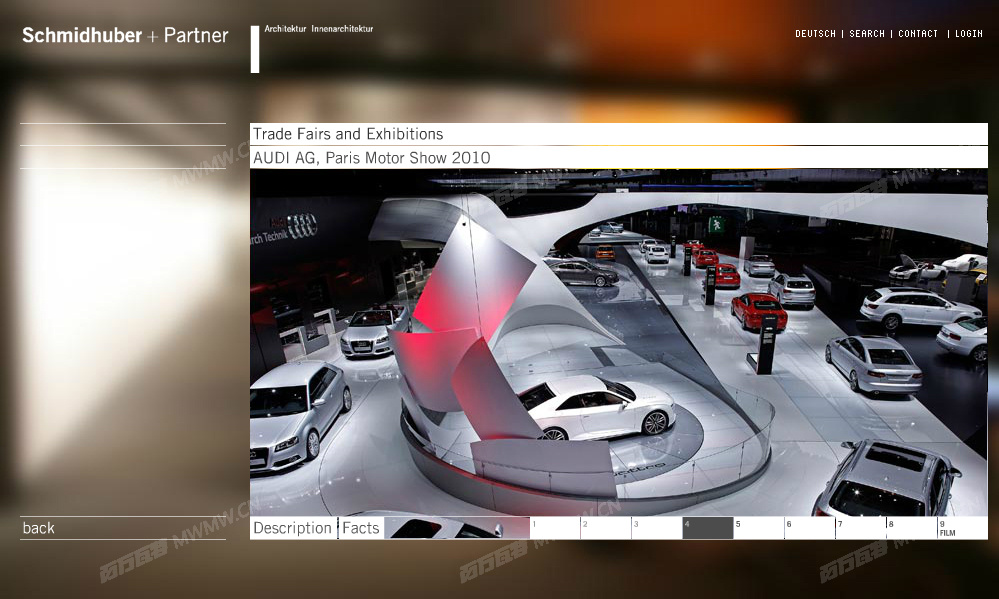Select image number 1 in gallery strip
This screenshot has height=599, width=999.
click(x=555, y=528)
